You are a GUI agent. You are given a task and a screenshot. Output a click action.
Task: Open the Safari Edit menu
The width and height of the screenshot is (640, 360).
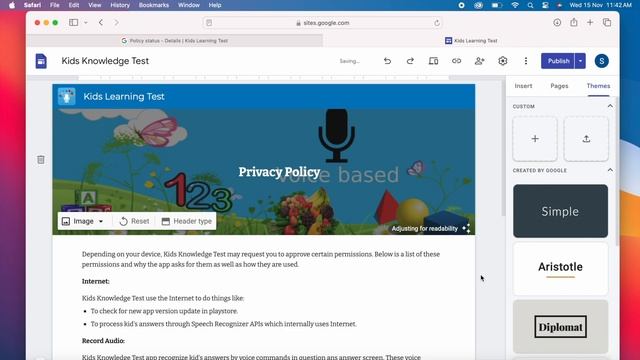point(74,5)
